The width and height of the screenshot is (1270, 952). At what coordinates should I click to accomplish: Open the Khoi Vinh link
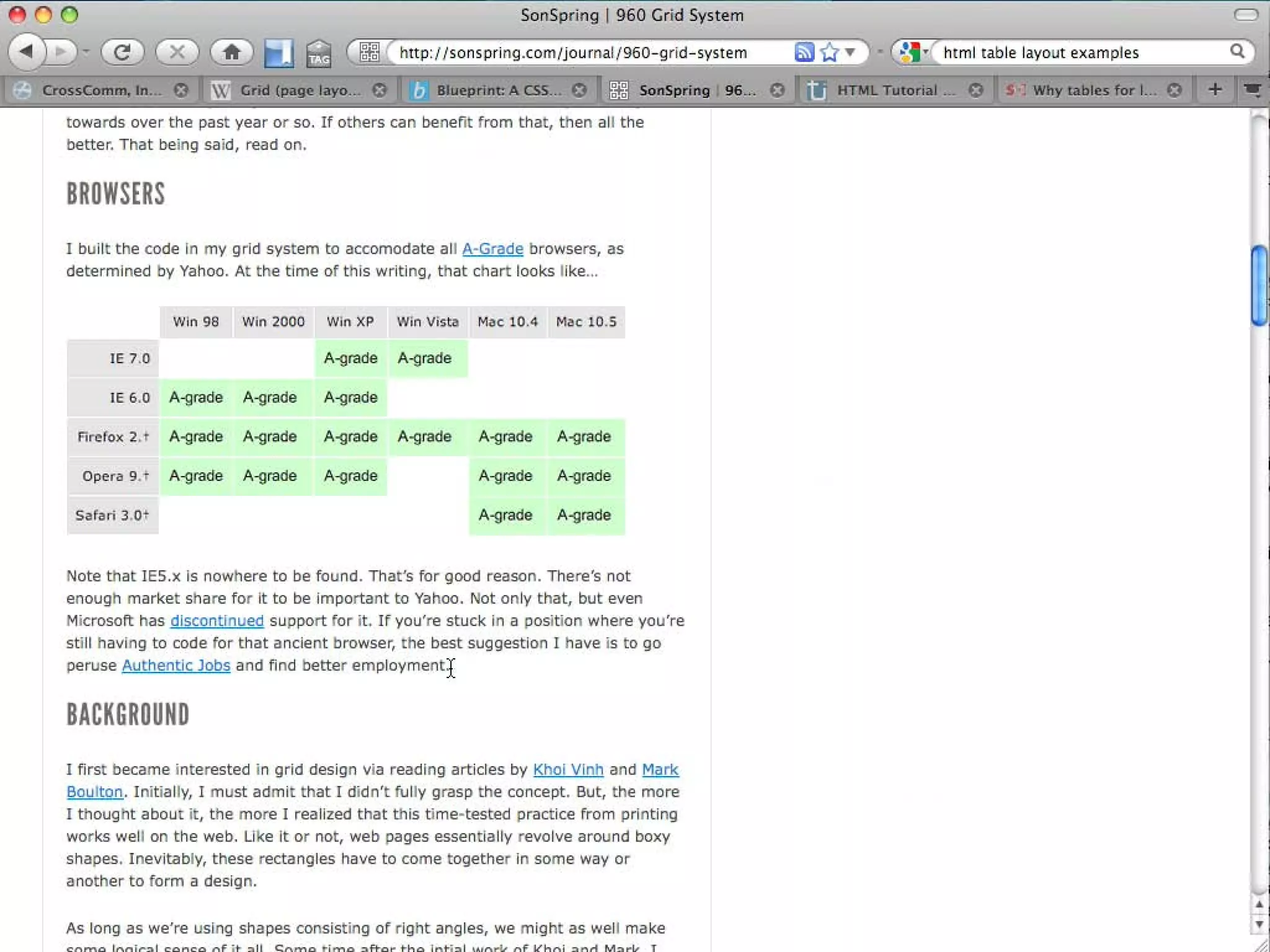[x=568, y=769]
